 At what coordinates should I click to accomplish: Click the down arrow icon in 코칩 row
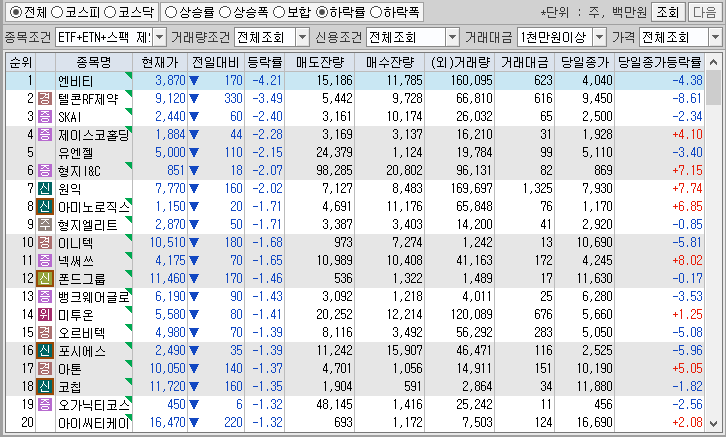(x=194, y=387)
